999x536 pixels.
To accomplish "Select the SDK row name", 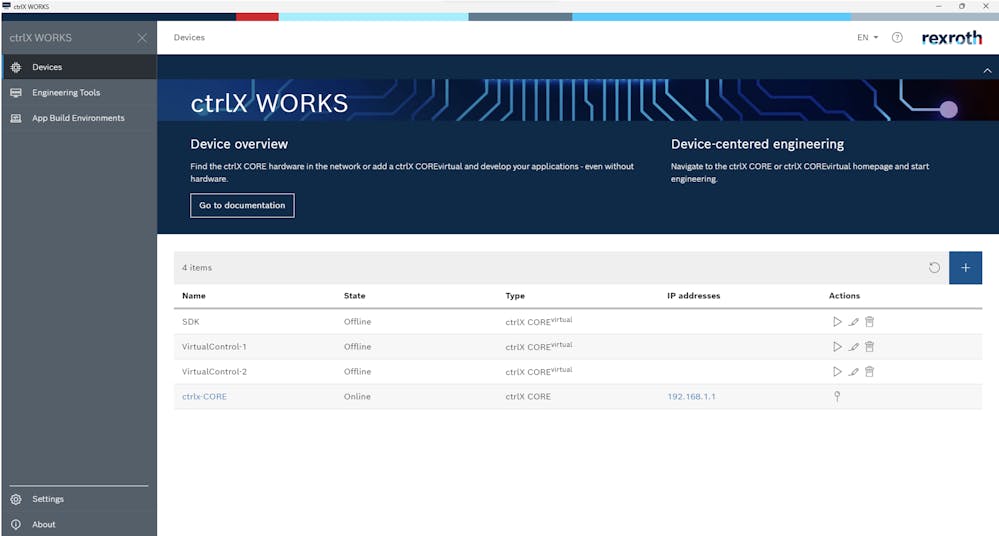I will pos(190,322).
